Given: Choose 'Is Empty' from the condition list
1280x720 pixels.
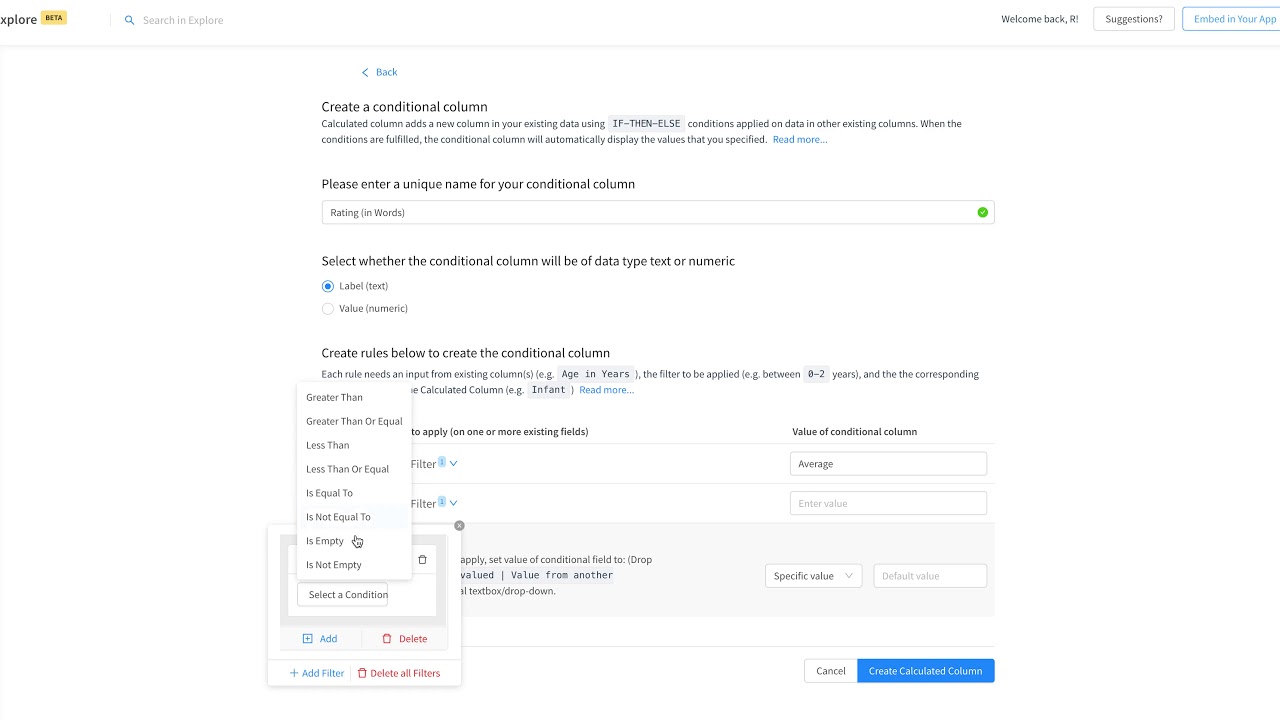Looking at the screenshot, I should tap(325, 541).
